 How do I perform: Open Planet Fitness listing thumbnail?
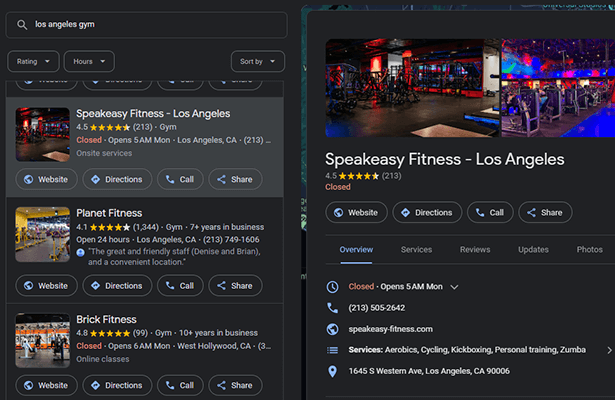(43, 235)
